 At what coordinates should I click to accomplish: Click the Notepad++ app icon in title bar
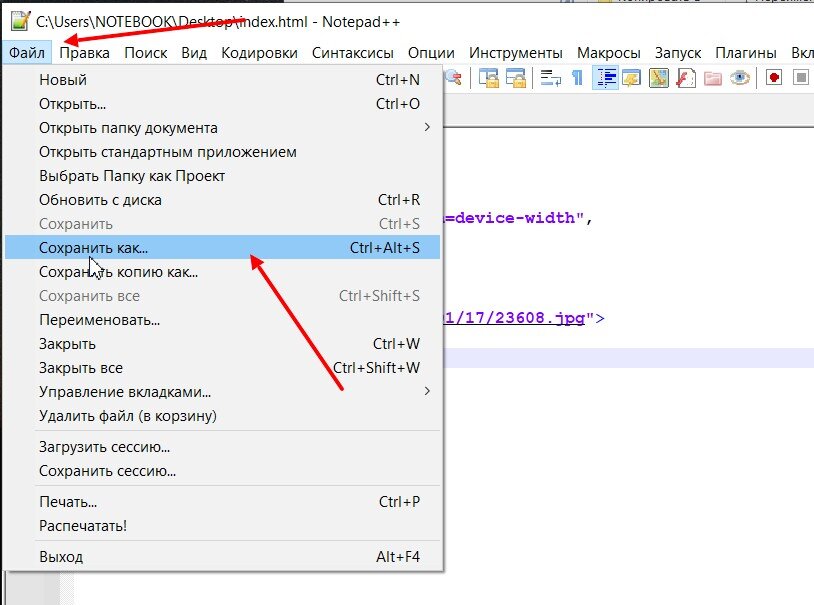click(20, 22)
